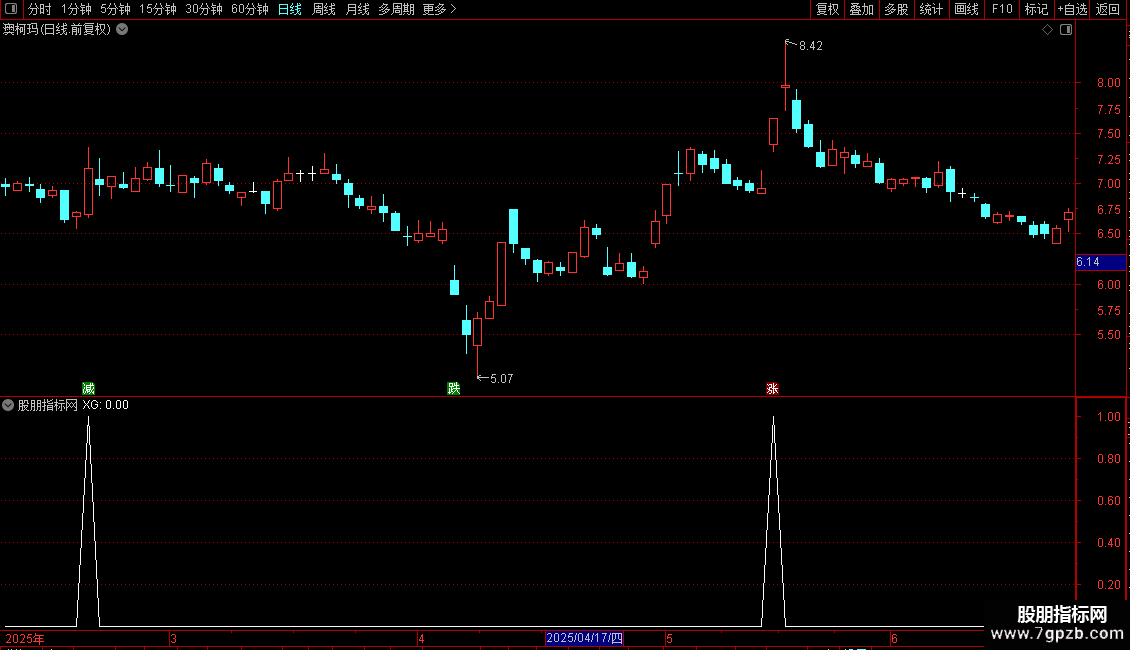Viewport: 1130px width, 650px height.
Task: Toggle the right side panel icon
Action: point(1066,30)
